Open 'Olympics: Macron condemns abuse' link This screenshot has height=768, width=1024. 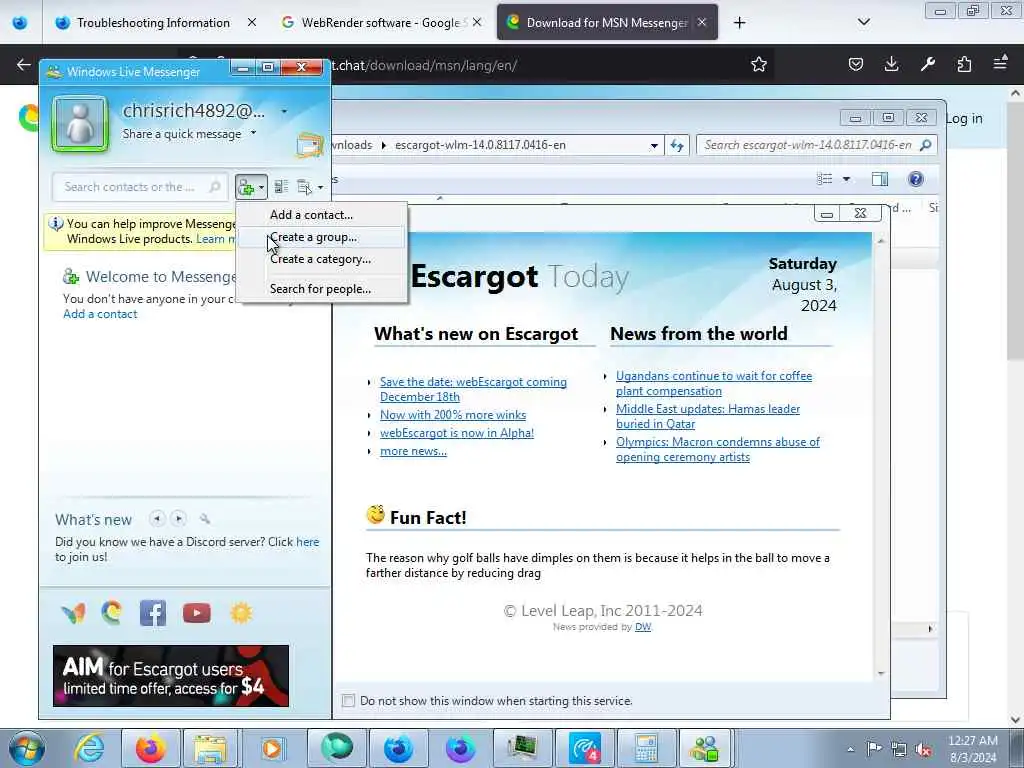pos(717,449)
